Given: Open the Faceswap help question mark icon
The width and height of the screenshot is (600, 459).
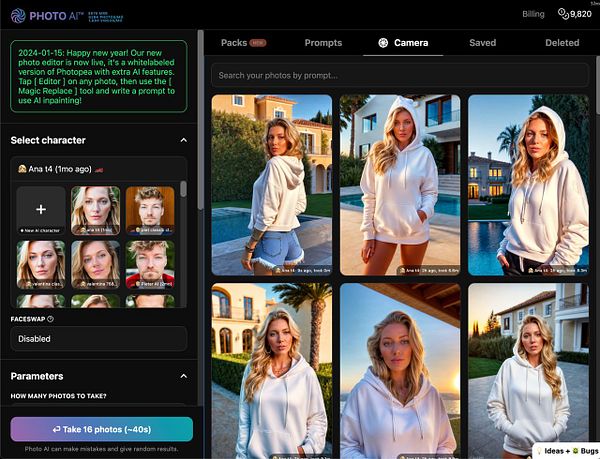Looking at the screenshot, I should click(50, 319).
